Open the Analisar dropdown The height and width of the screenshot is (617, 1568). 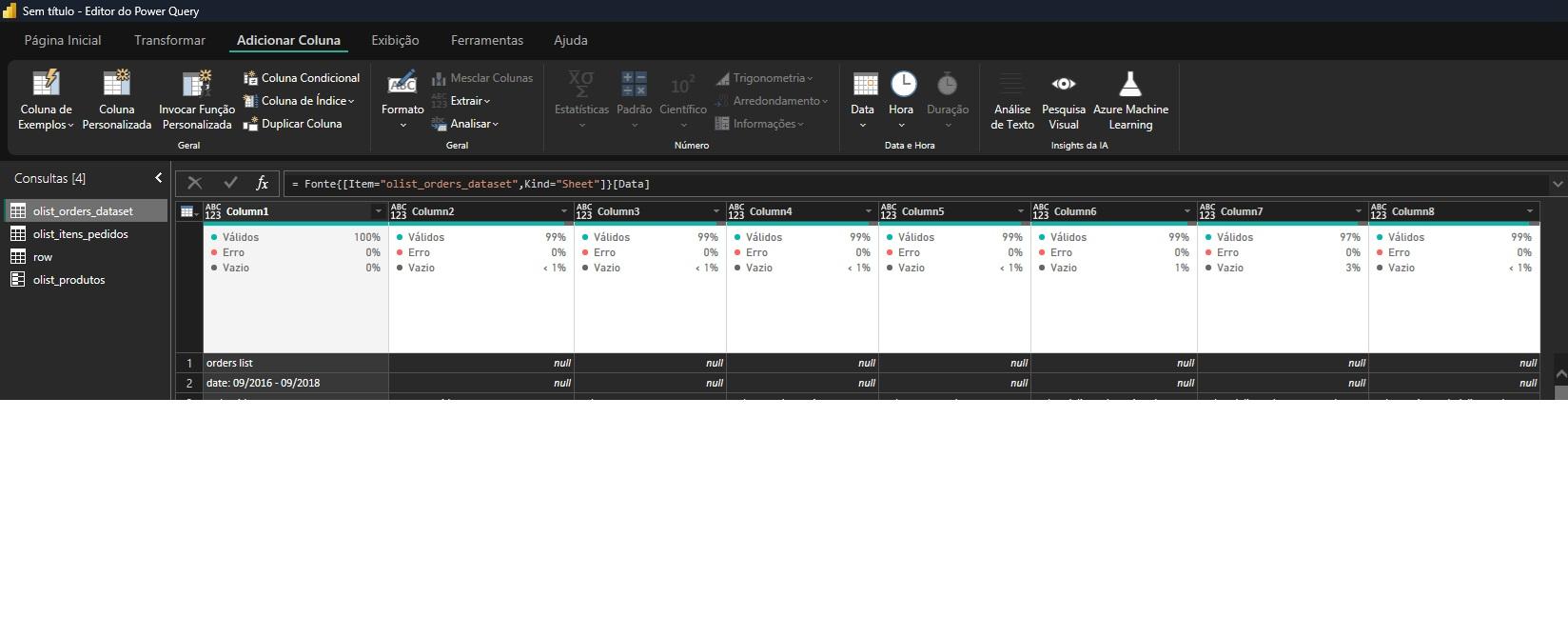click(465, 124)
